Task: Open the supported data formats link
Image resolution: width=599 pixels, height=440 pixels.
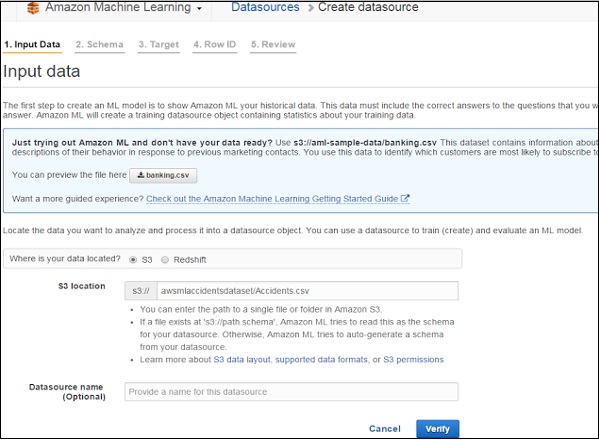Action: (321, 360)
